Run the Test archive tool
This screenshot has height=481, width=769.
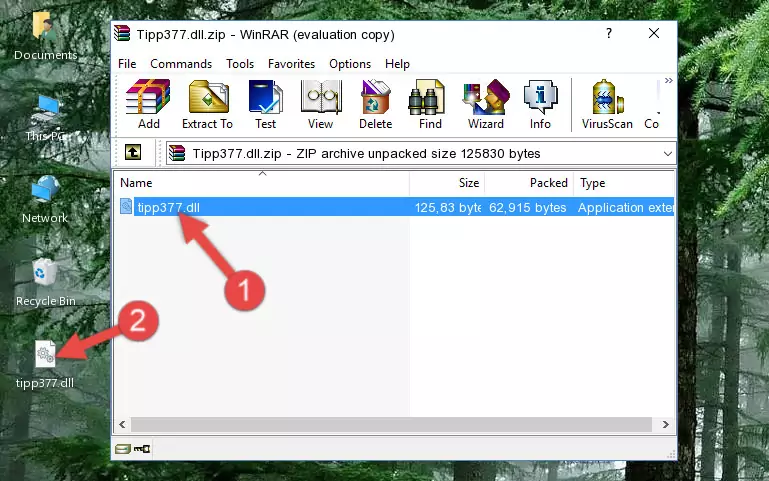(265, 104)
